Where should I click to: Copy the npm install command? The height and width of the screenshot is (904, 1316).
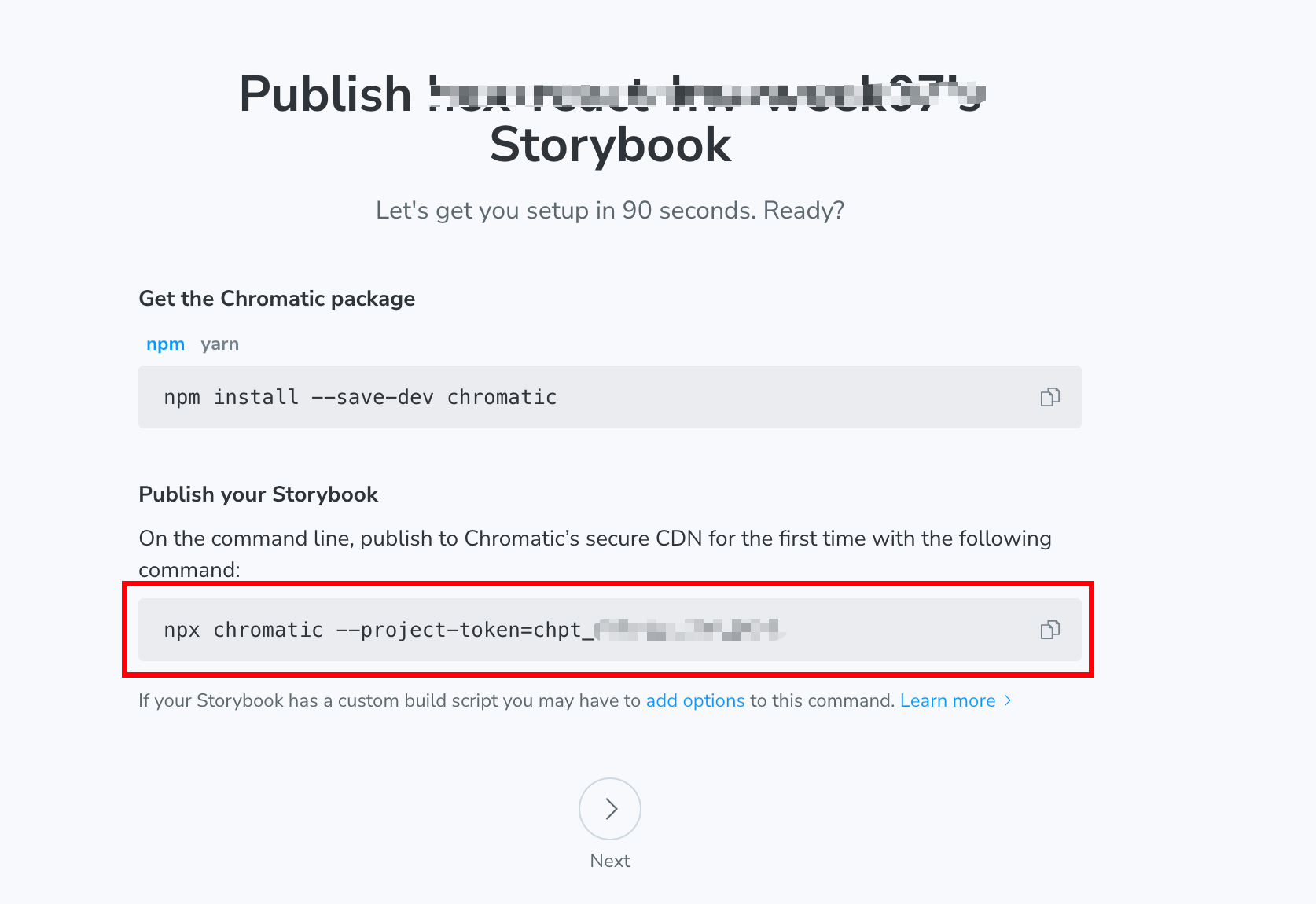(x=1049, y=397)
